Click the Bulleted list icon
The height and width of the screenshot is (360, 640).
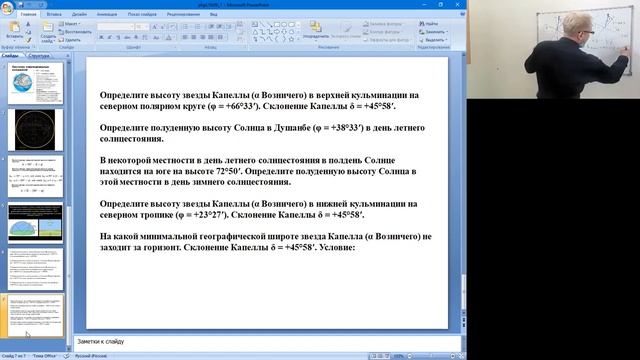coord(186,27)
